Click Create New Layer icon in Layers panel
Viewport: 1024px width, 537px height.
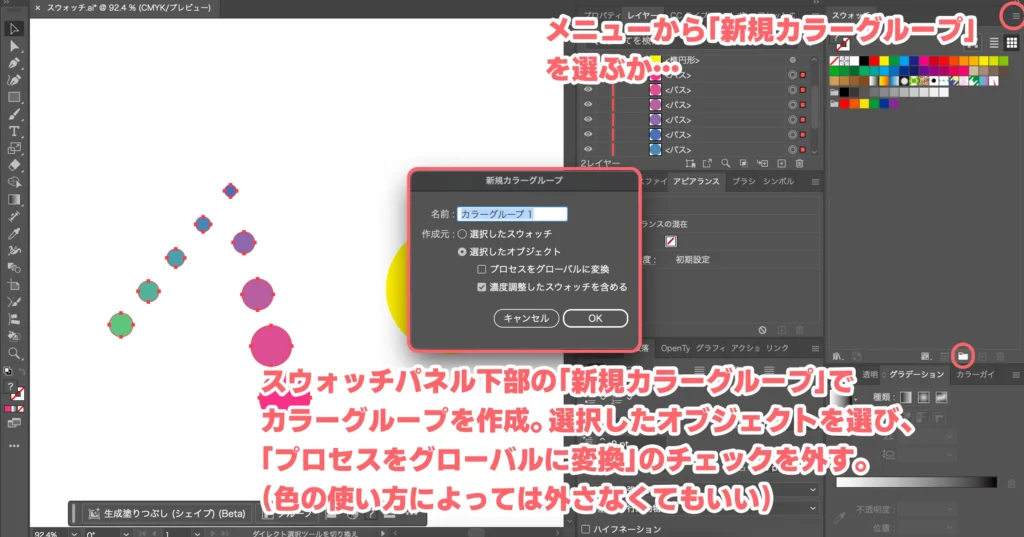tap(781, 163)
